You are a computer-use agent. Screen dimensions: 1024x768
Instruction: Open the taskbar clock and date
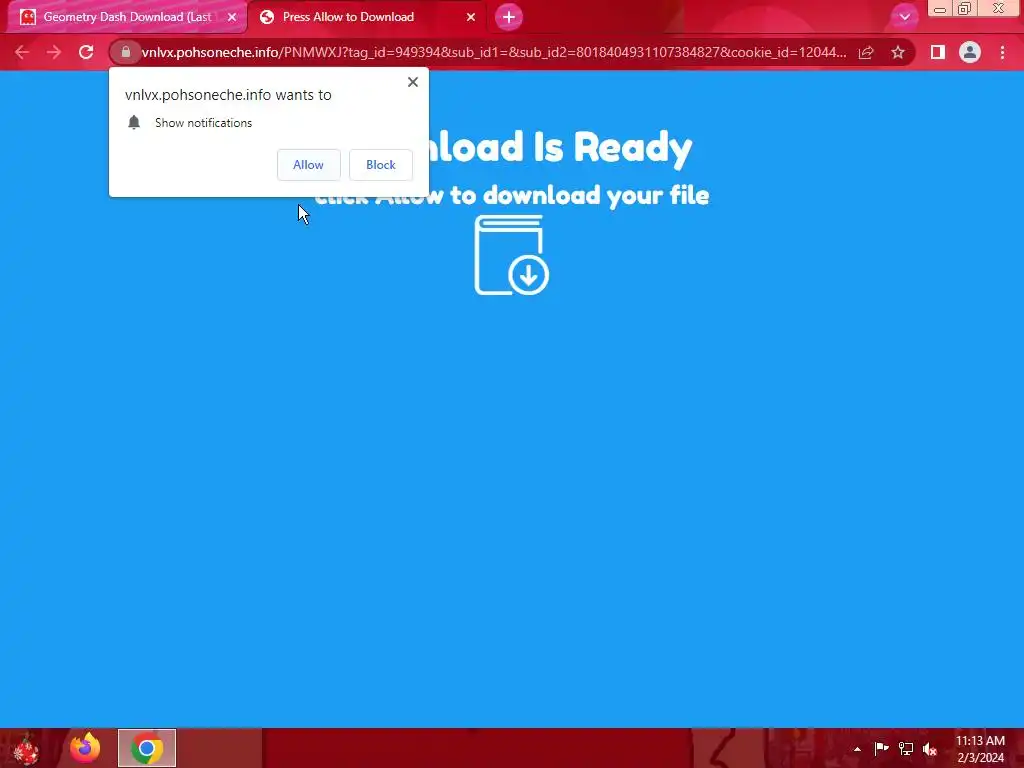[980, 749]
